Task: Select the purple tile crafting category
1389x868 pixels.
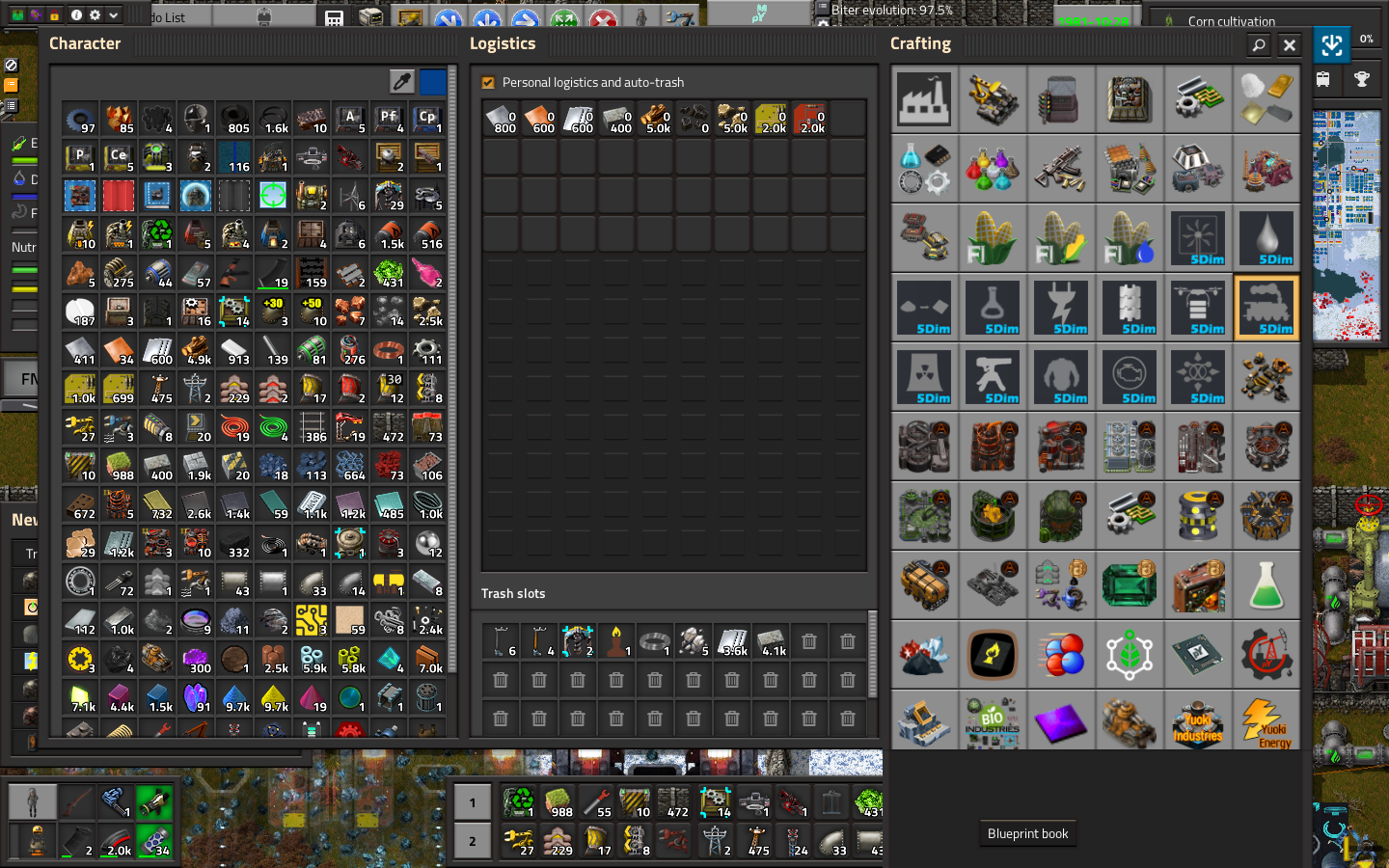Action: (1062, 720)
